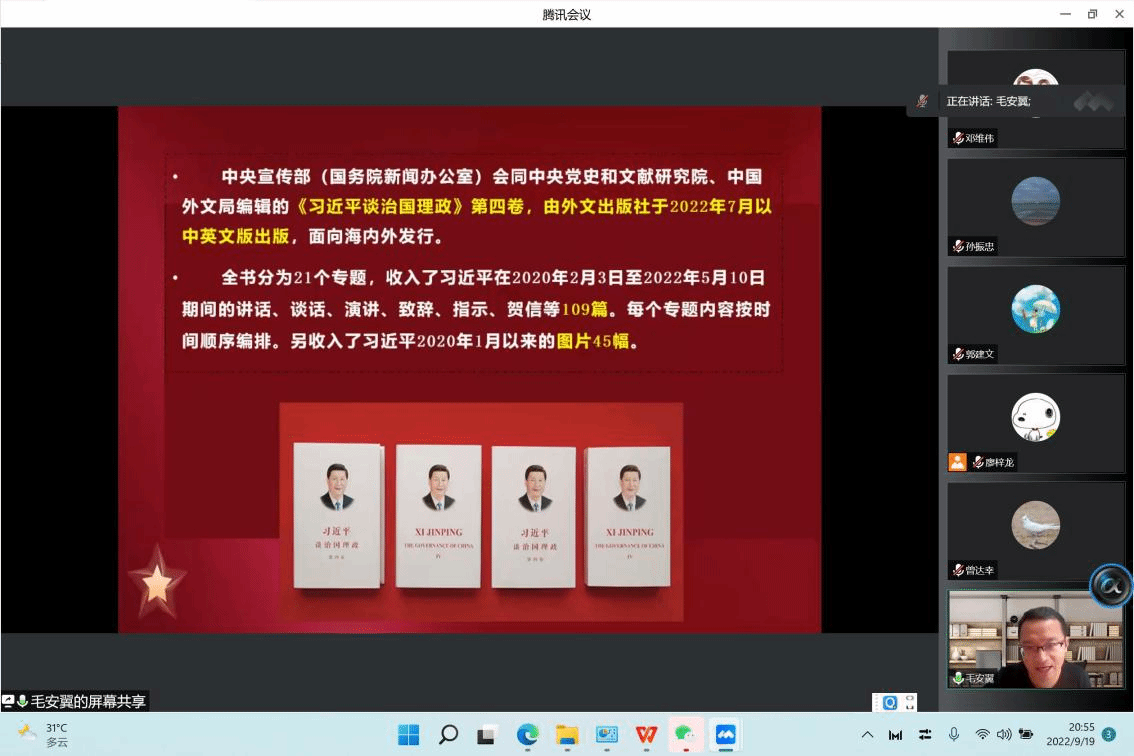
Task: Expand the hidden system tray icons chevron
Action: pos(867,735)
